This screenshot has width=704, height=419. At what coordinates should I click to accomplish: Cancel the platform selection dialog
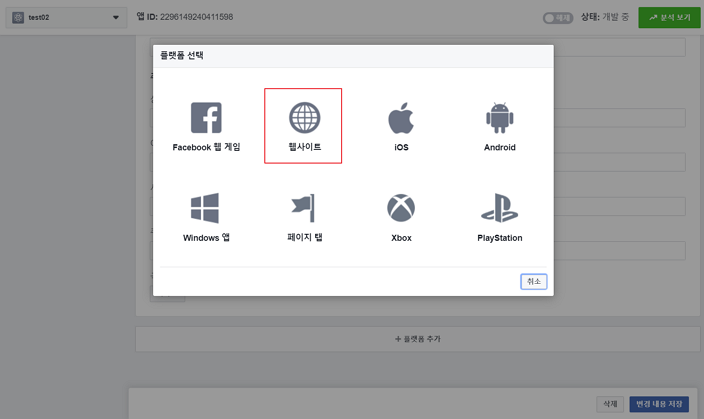coord(533,282)
